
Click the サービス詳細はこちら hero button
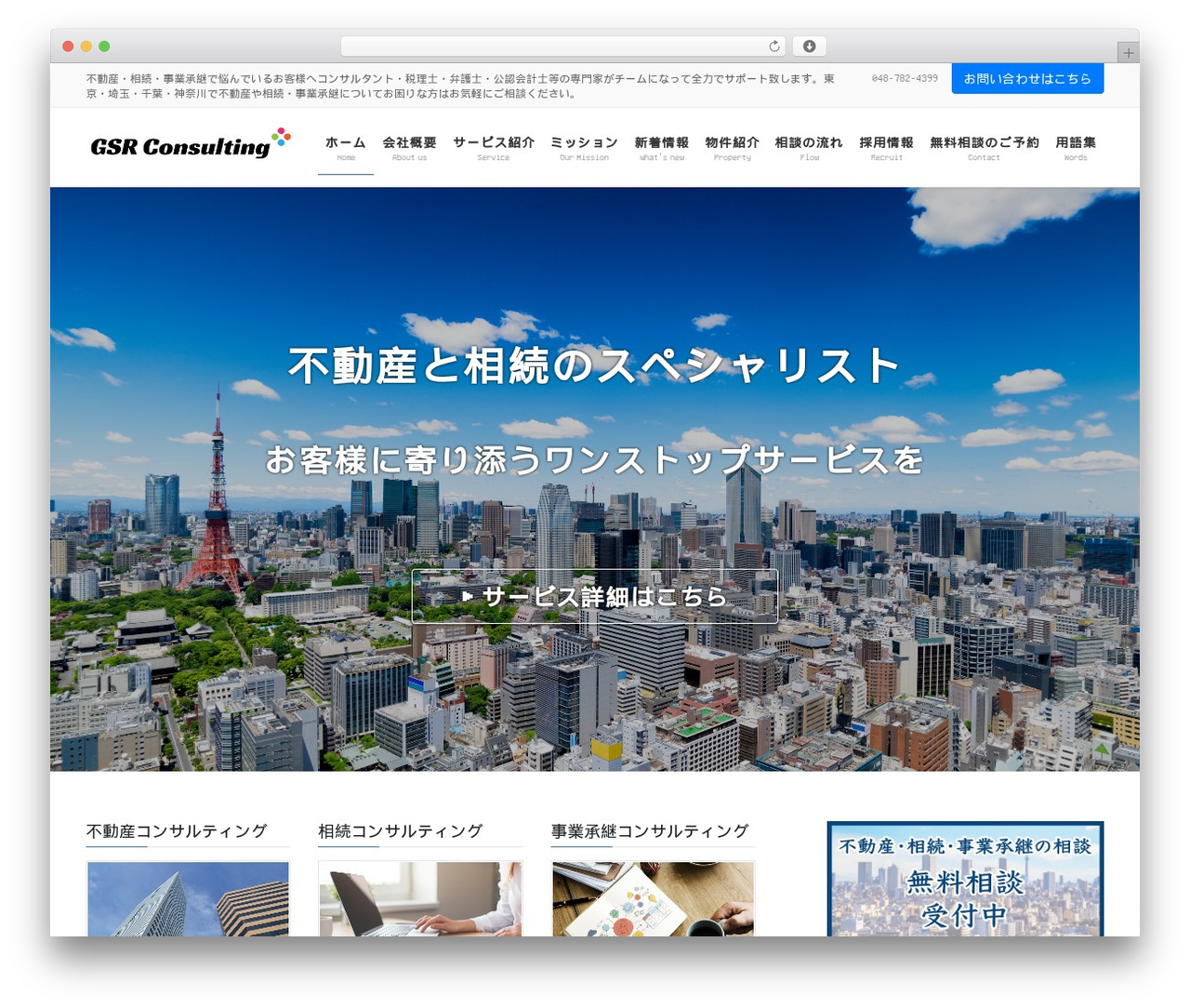tap(595, 596)
